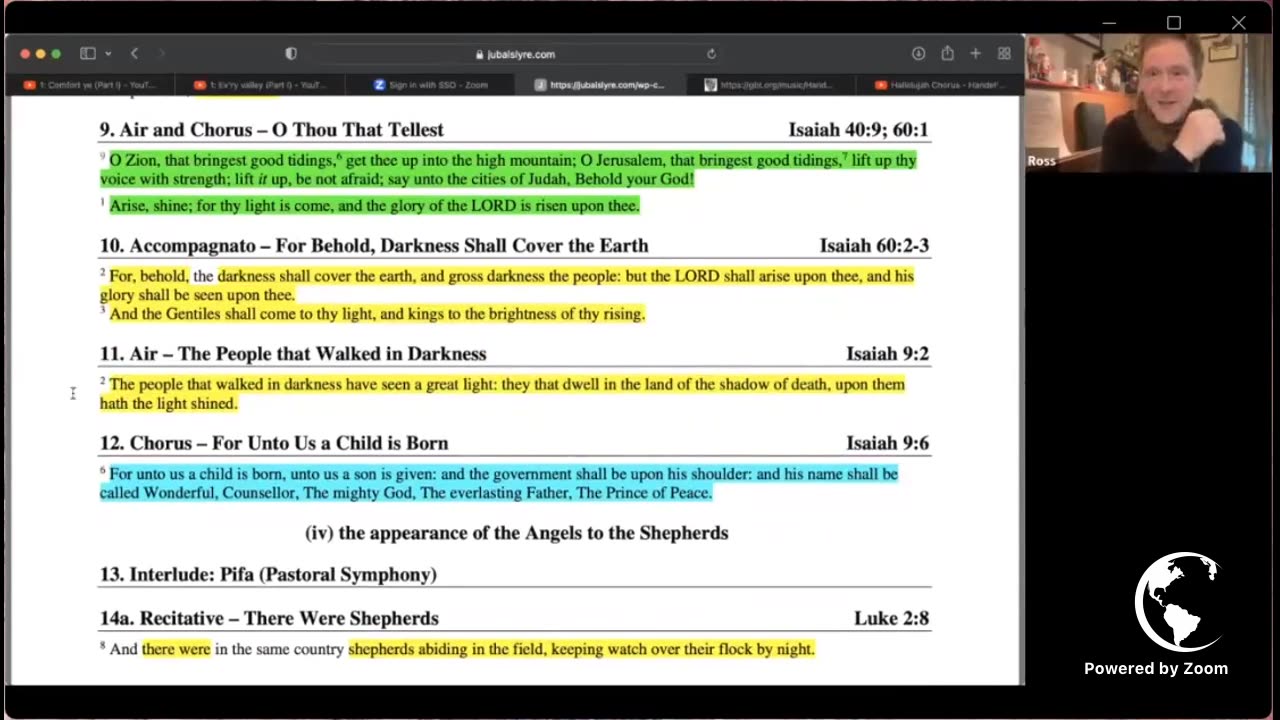Click the reference Isaiah 9:2
Image resolution: width=1280 pixels, height=720 pixels.
point(888,354)
